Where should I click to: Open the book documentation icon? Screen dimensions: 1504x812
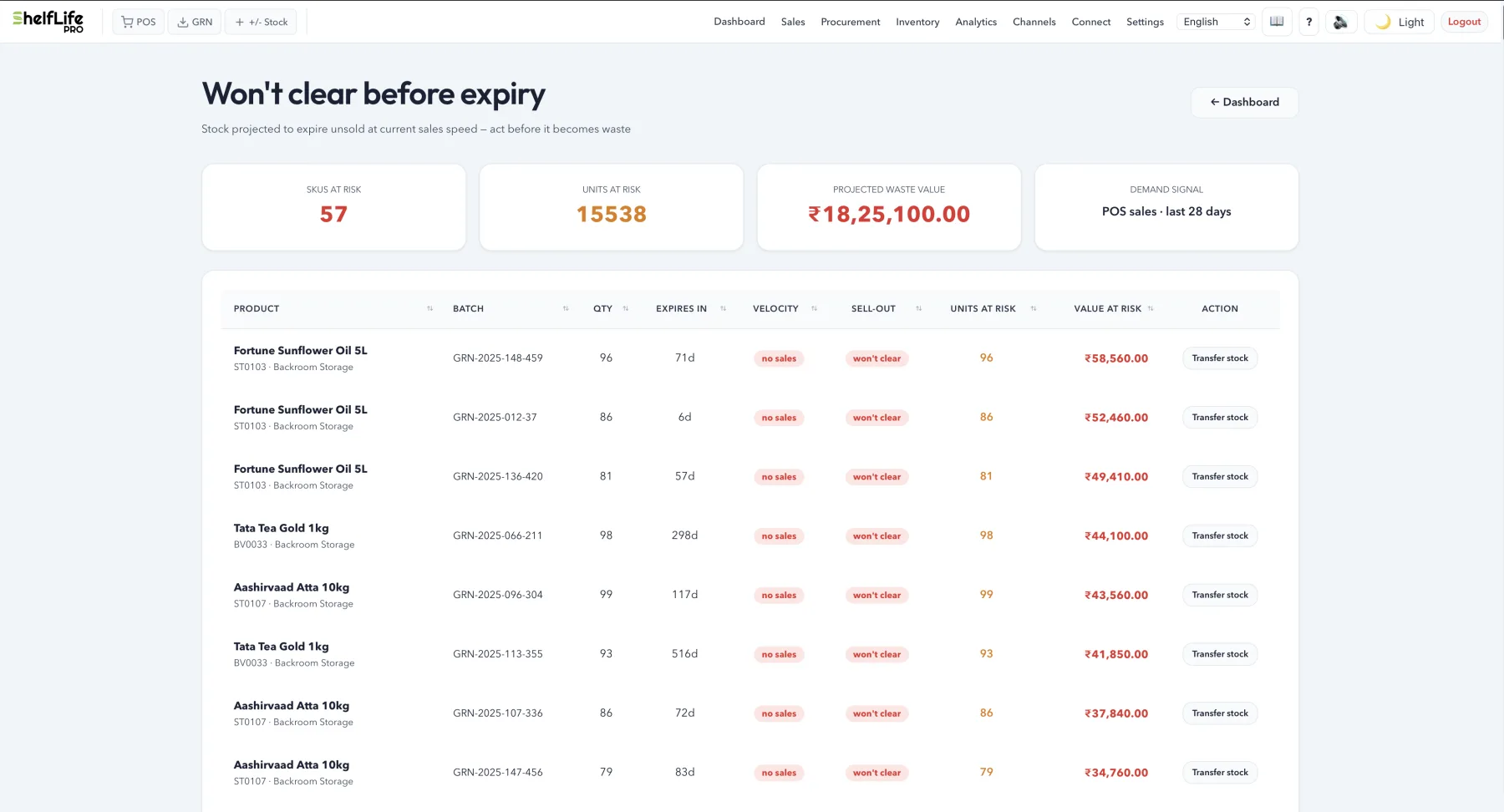(x=1277, y=22)
